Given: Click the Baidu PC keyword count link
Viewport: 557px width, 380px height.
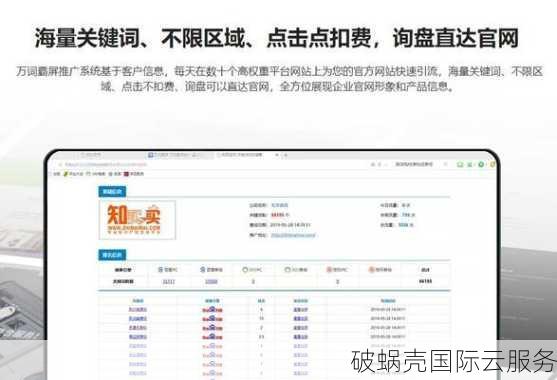Looking at the screenshot, I should point(168,282).
